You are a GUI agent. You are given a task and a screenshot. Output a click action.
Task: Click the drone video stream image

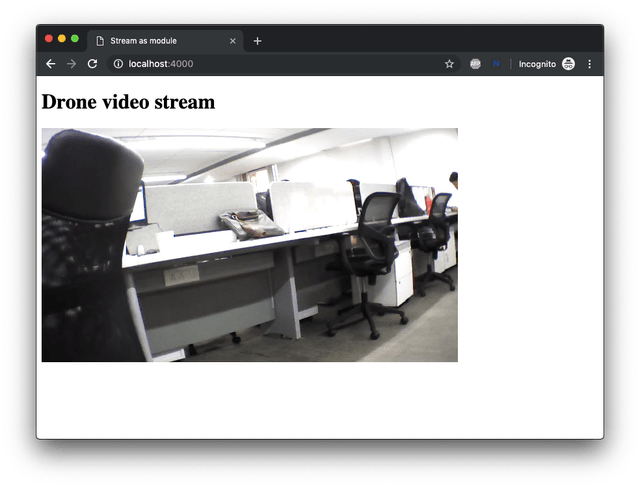pyautogui.click(x=249, y=245)
